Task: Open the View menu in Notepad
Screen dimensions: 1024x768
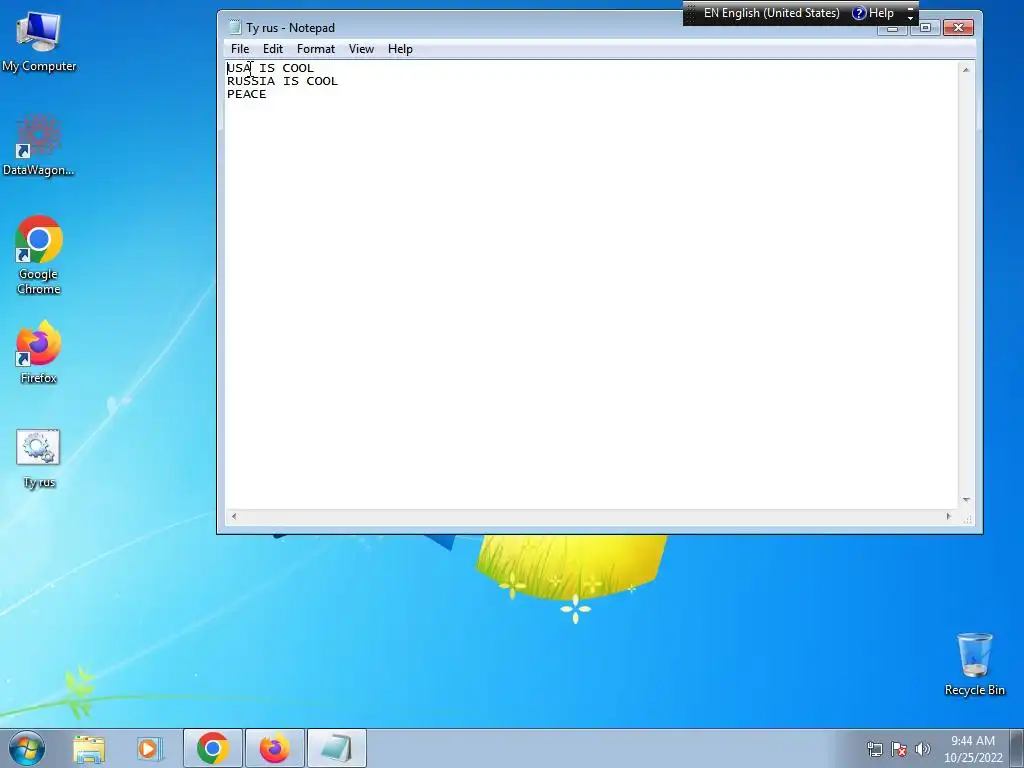Action: [x=361, y=49]
